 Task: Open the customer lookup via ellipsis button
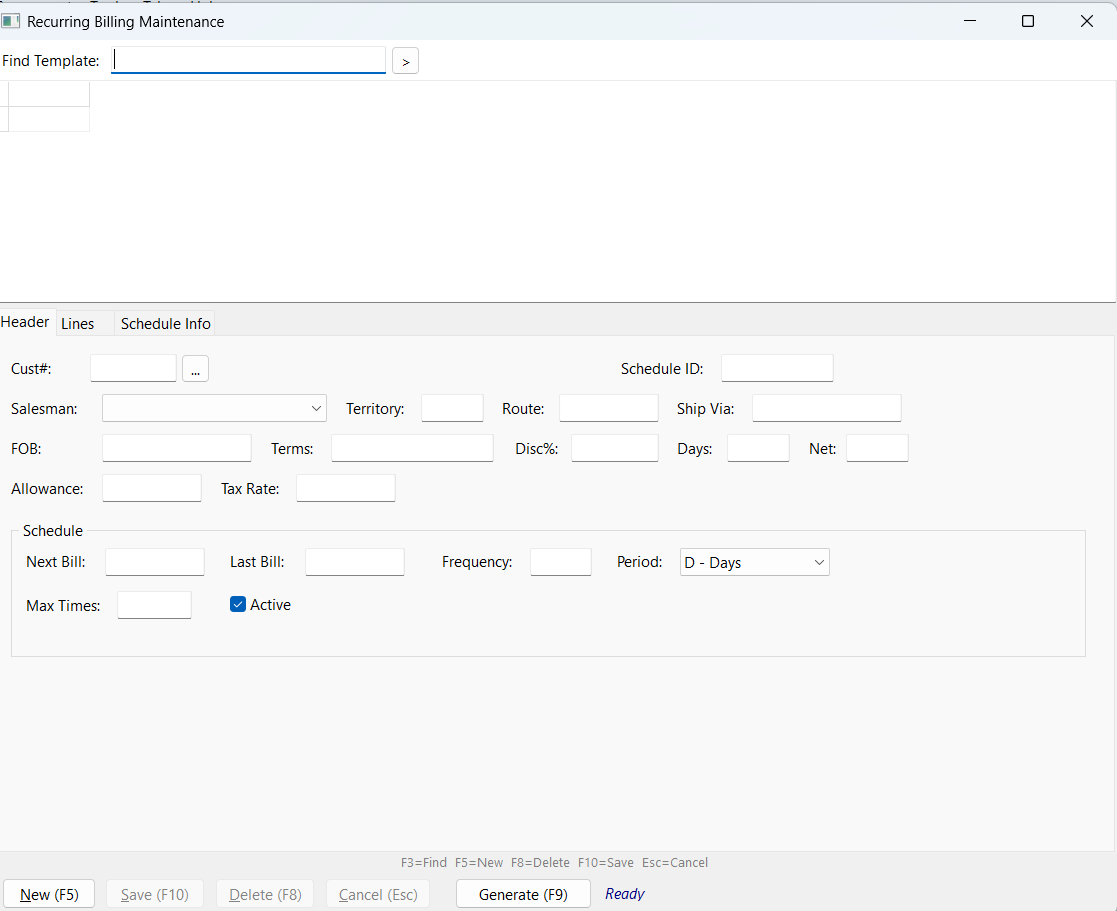click(x=195, y=368)
